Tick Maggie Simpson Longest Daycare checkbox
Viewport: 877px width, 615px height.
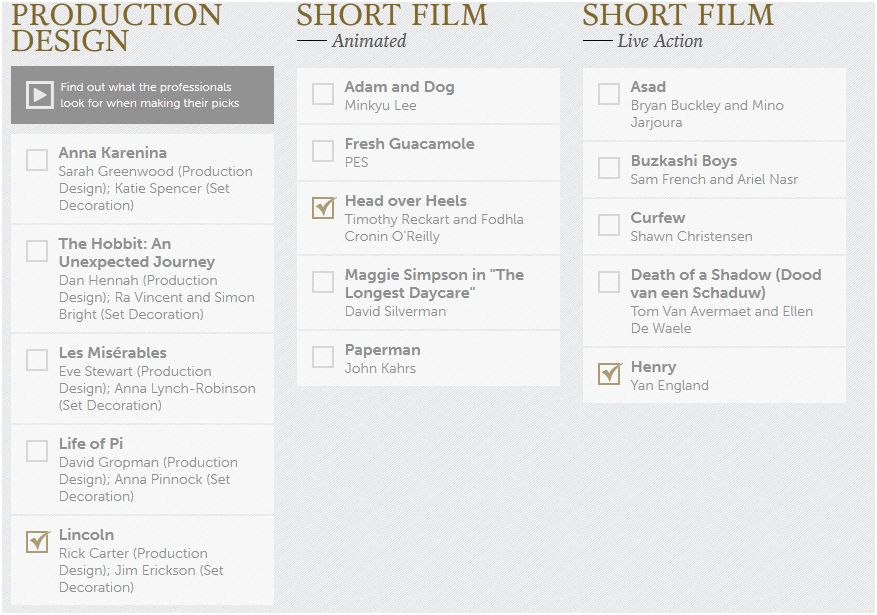[x=323, y=282]
